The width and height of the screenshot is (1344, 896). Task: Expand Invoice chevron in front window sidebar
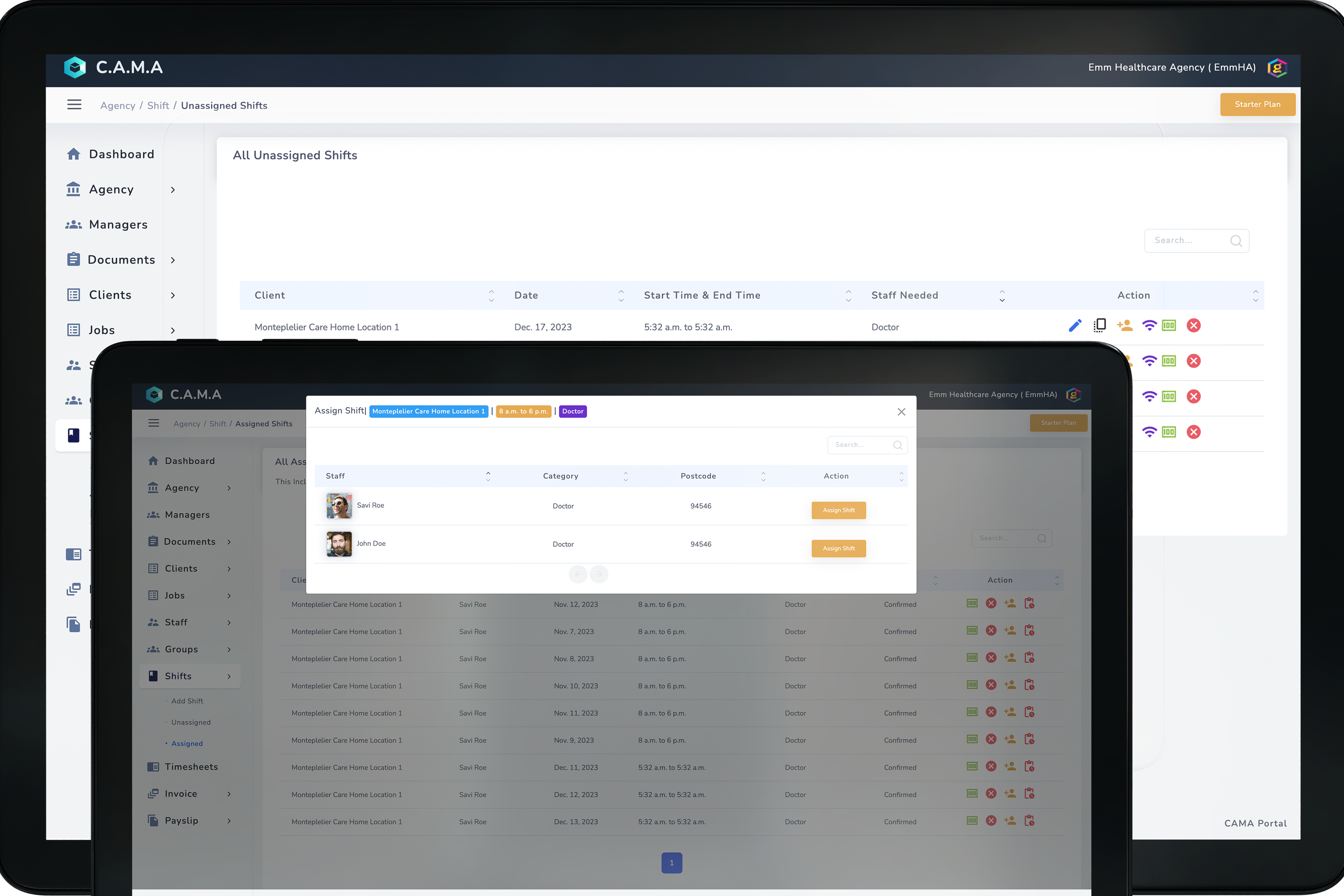click(x=229, y=794)
